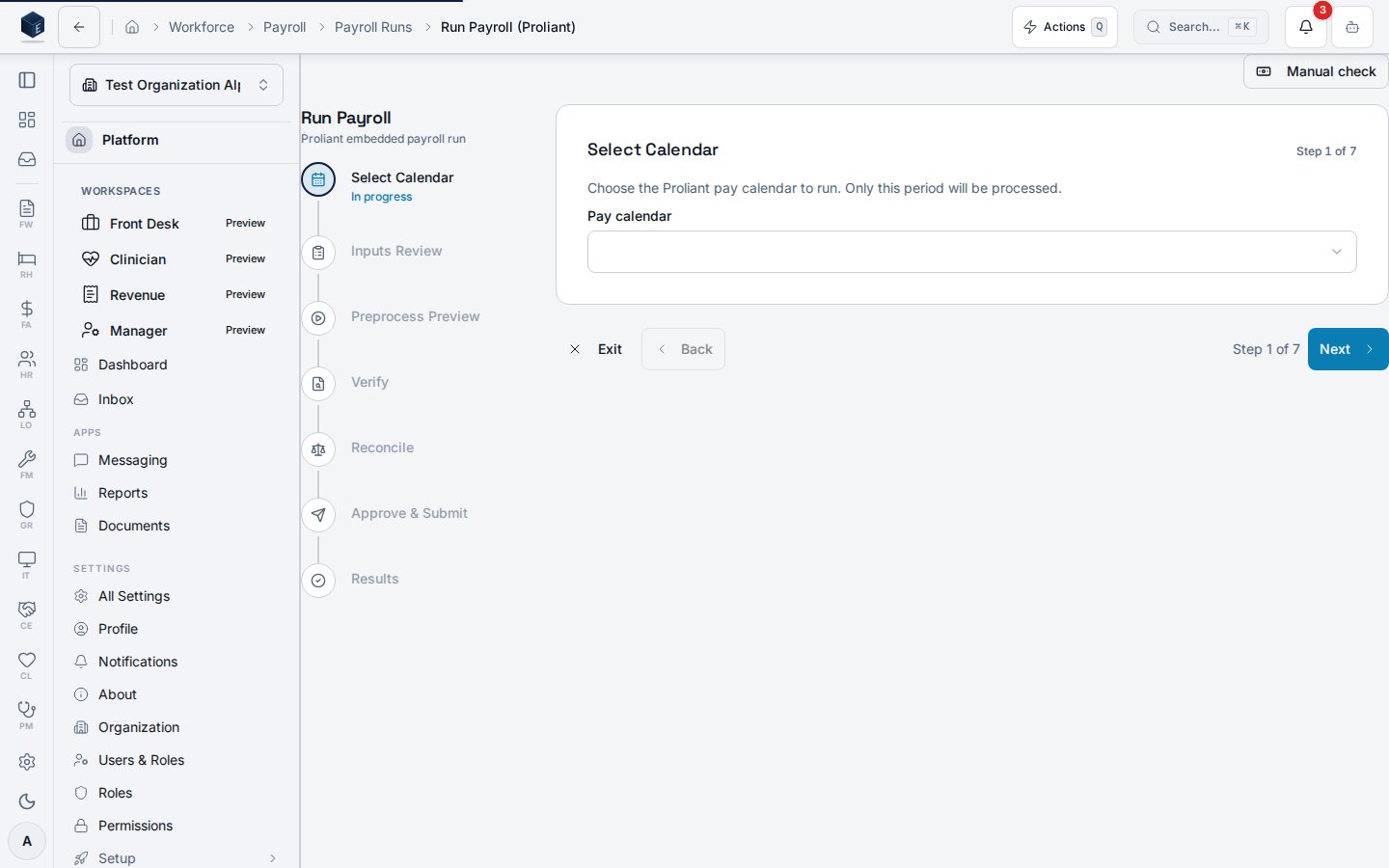Open the settings gear in the icon rail
This screenshot has height=868, width=1389.
pos(27,762)
